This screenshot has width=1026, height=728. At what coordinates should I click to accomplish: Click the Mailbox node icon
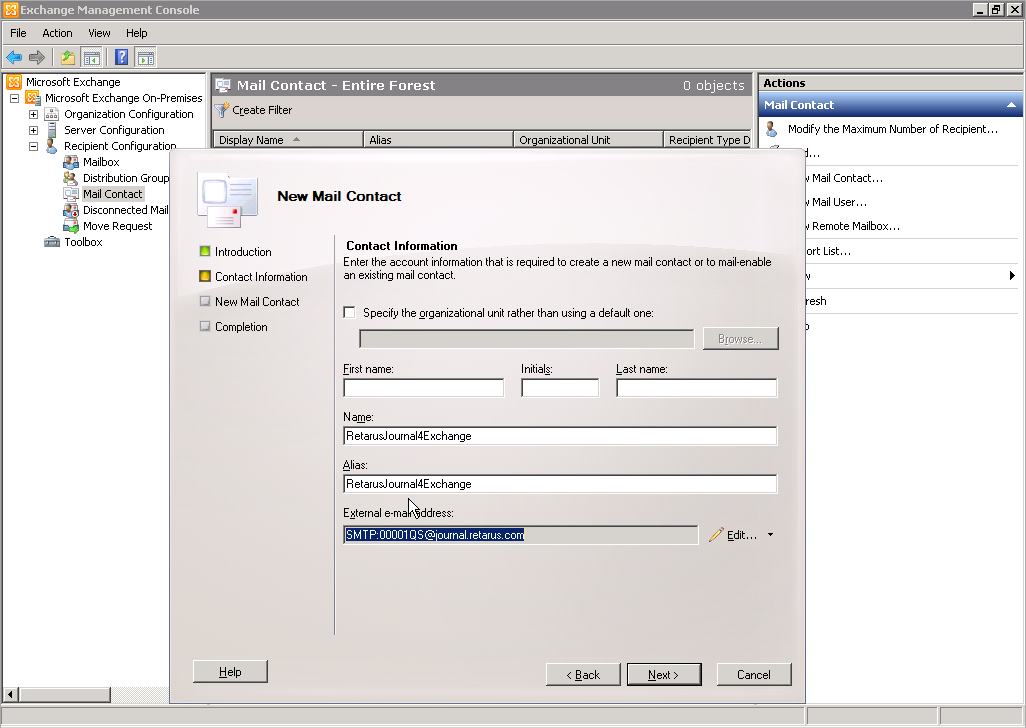(x=71, y=162)
